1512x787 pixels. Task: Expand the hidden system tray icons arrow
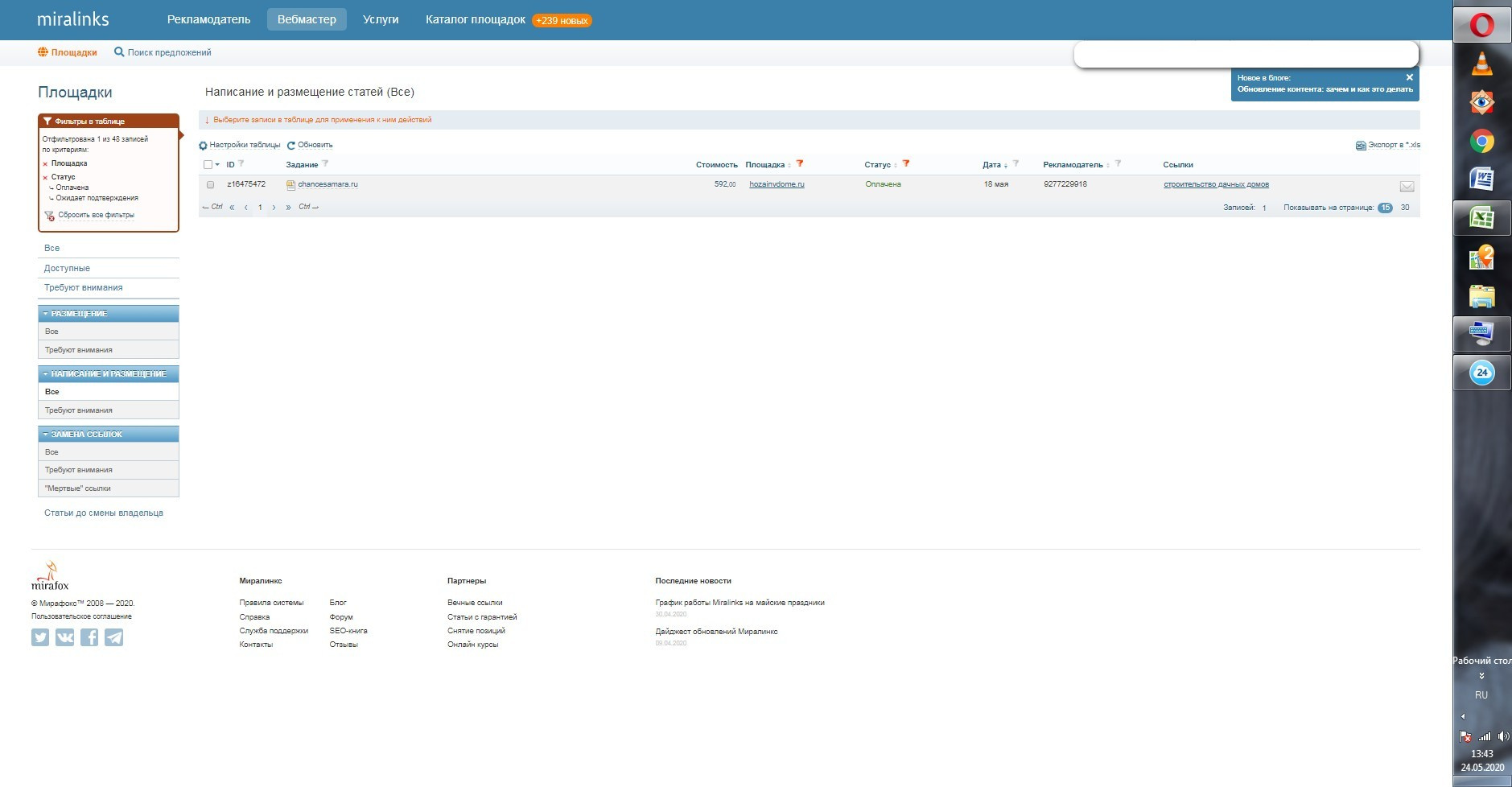pos(1463,716)
